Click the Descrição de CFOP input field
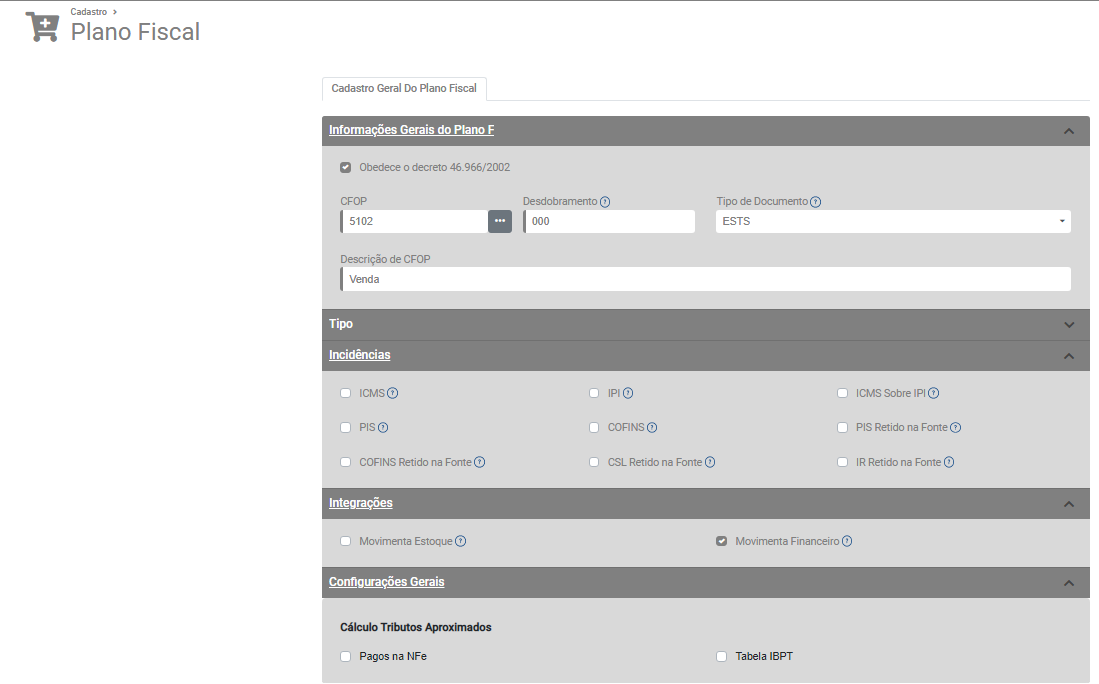The image size is (1099, 684). pyautogui.click(x=705, y=279)
